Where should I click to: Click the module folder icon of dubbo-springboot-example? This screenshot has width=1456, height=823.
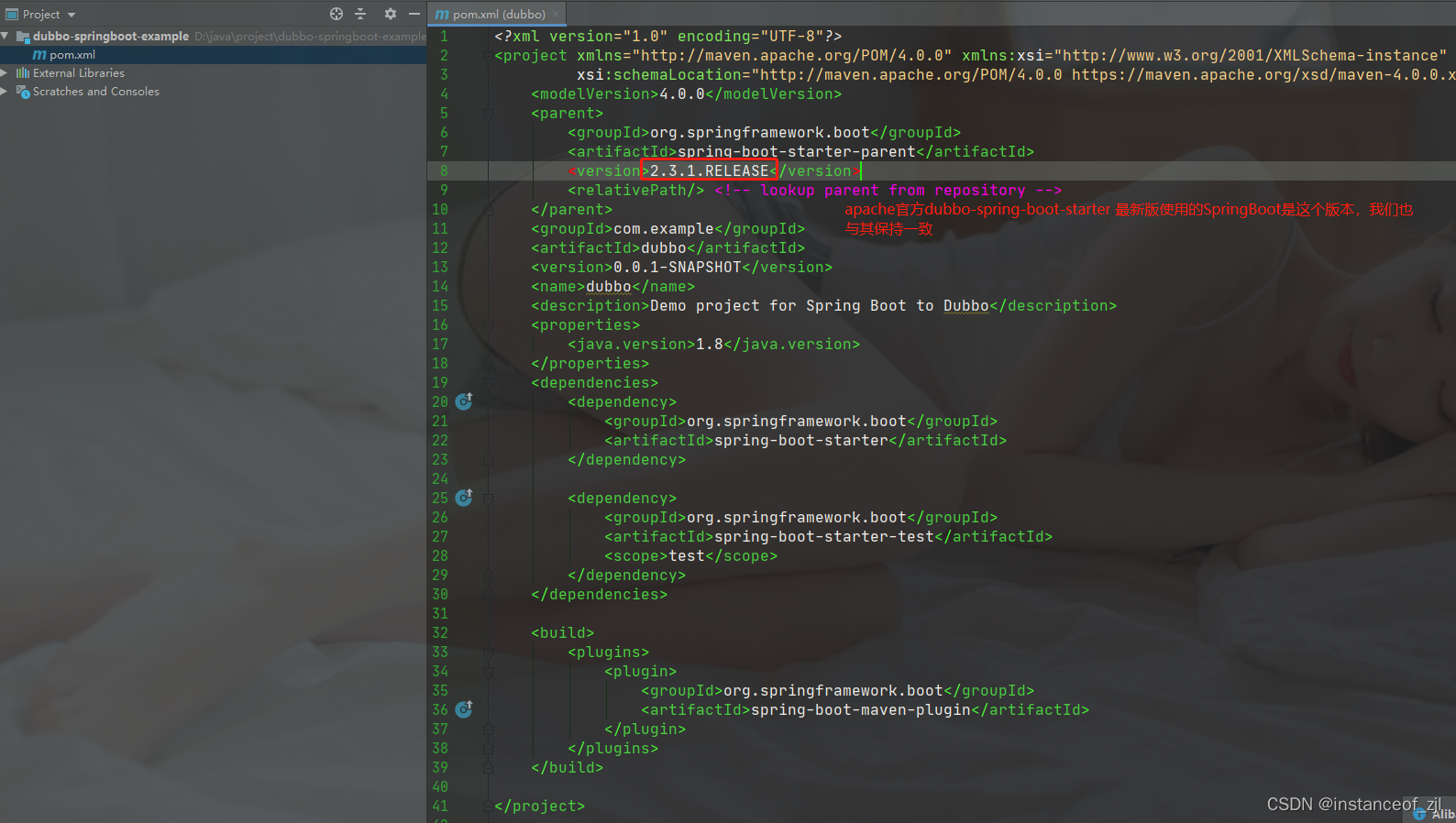pos(24,37)
